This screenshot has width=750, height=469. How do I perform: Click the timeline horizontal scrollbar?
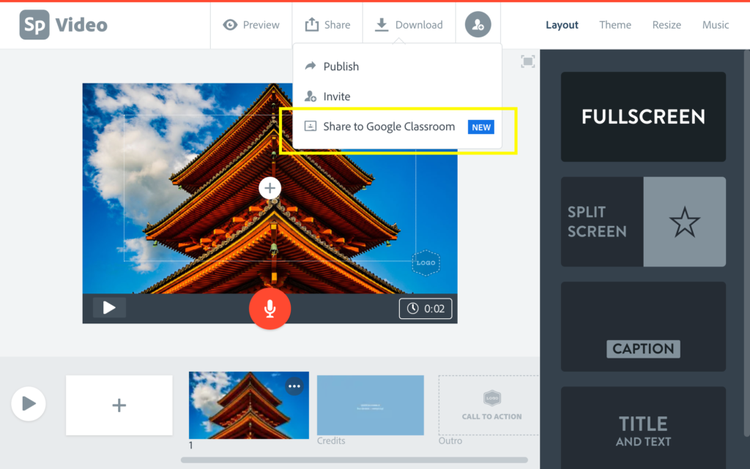[x=354, y=460]
